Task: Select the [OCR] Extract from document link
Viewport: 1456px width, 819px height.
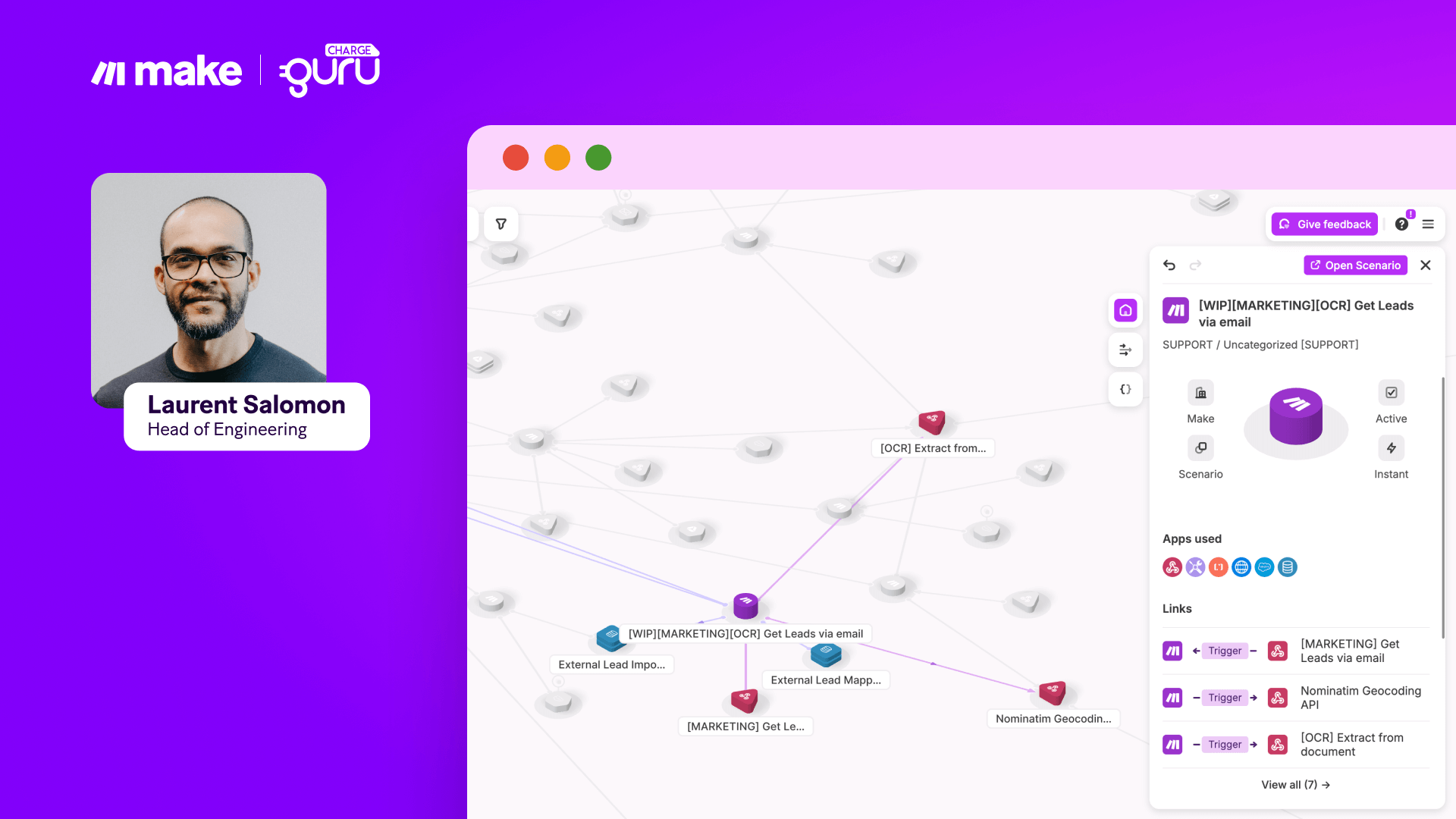Action: point(1351,745)
